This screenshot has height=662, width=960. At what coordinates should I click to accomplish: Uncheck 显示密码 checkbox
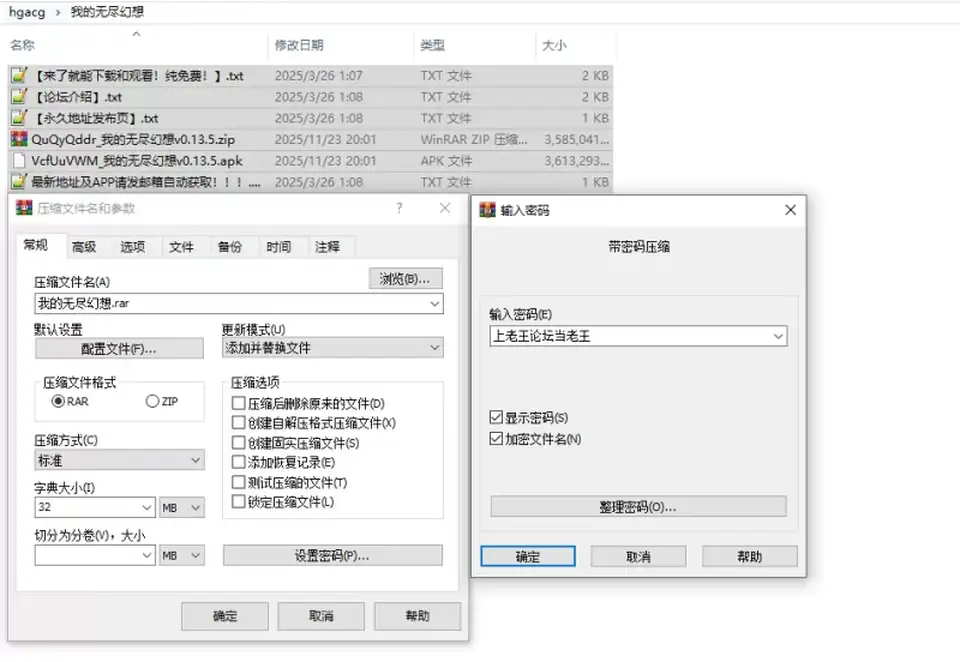pyautogui.click(x=497, y=418)
